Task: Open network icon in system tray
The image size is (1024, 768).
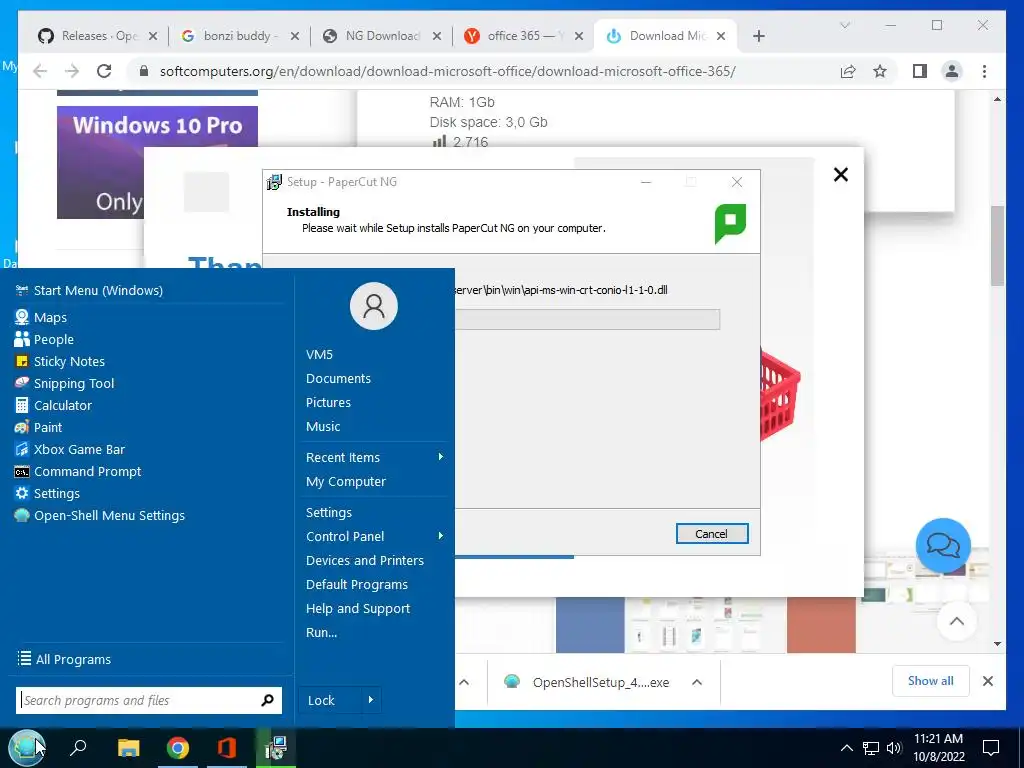Action: click(871, 748)
